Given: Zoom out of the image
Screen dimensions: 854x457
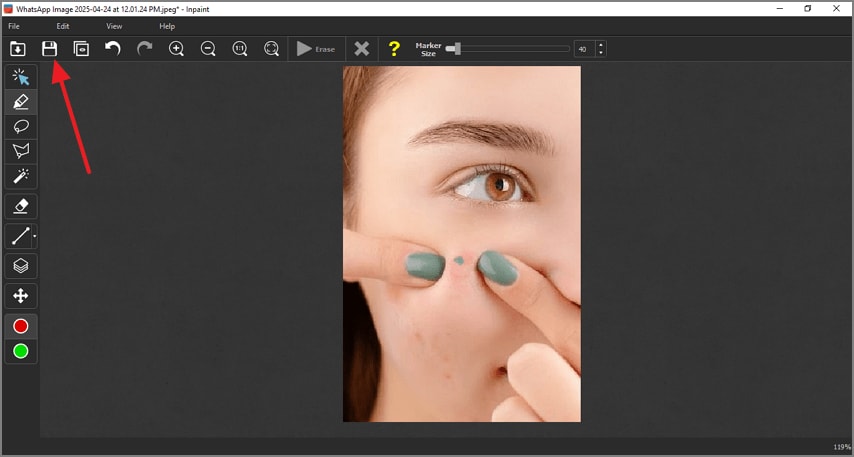Looking at the screenshot, I should tap(208, 49).
